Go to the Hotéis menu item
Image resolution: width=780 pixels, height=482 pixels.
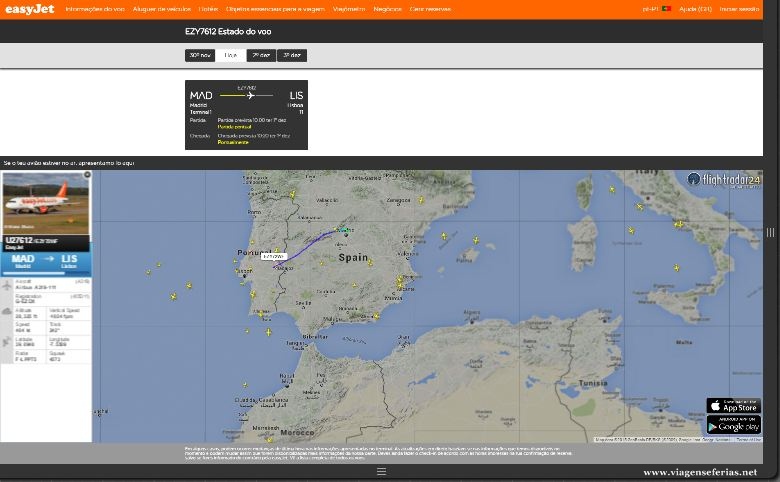click(x=208, y=9)
